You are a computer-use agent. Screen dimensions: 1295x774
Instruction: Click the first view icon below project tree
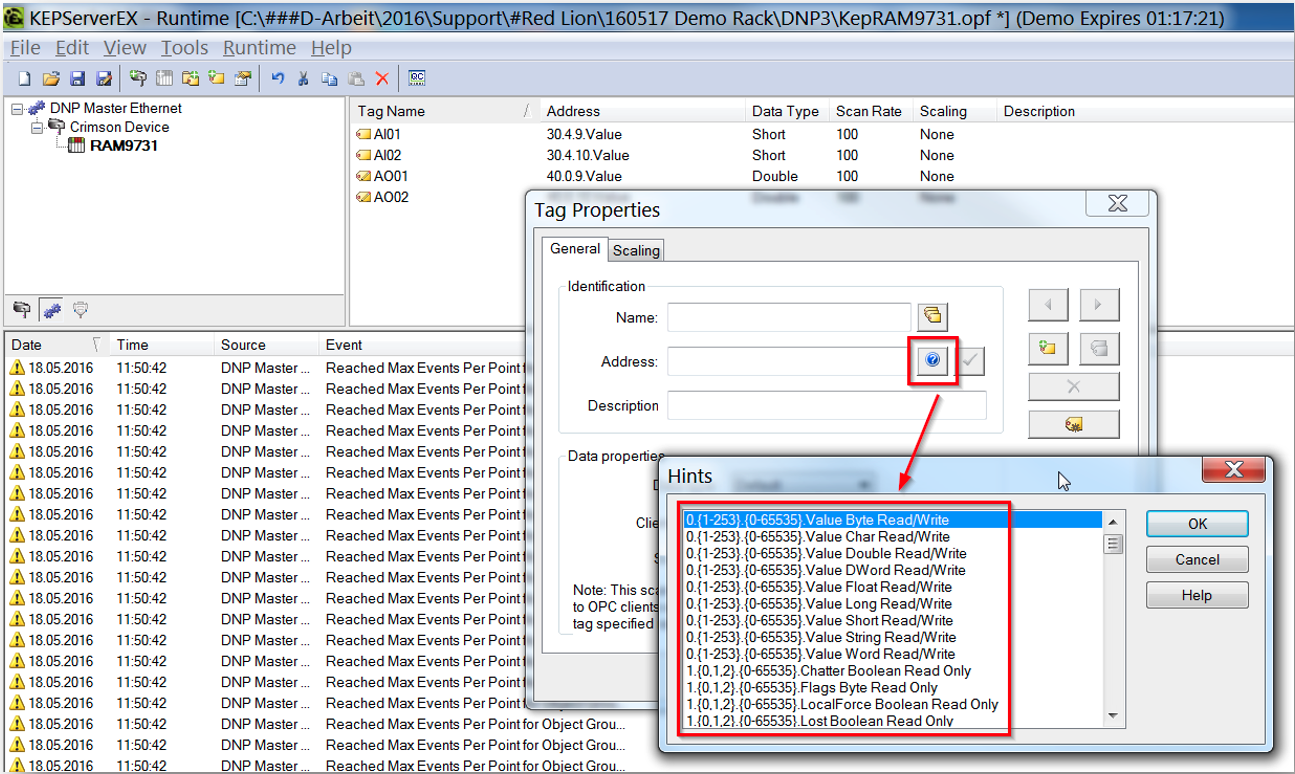click(22, 311)
